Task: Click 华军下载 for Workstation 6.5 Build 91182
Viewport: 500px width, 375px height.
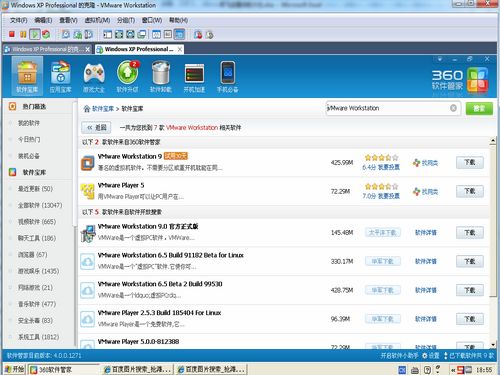Action: [x=382, y=261]
